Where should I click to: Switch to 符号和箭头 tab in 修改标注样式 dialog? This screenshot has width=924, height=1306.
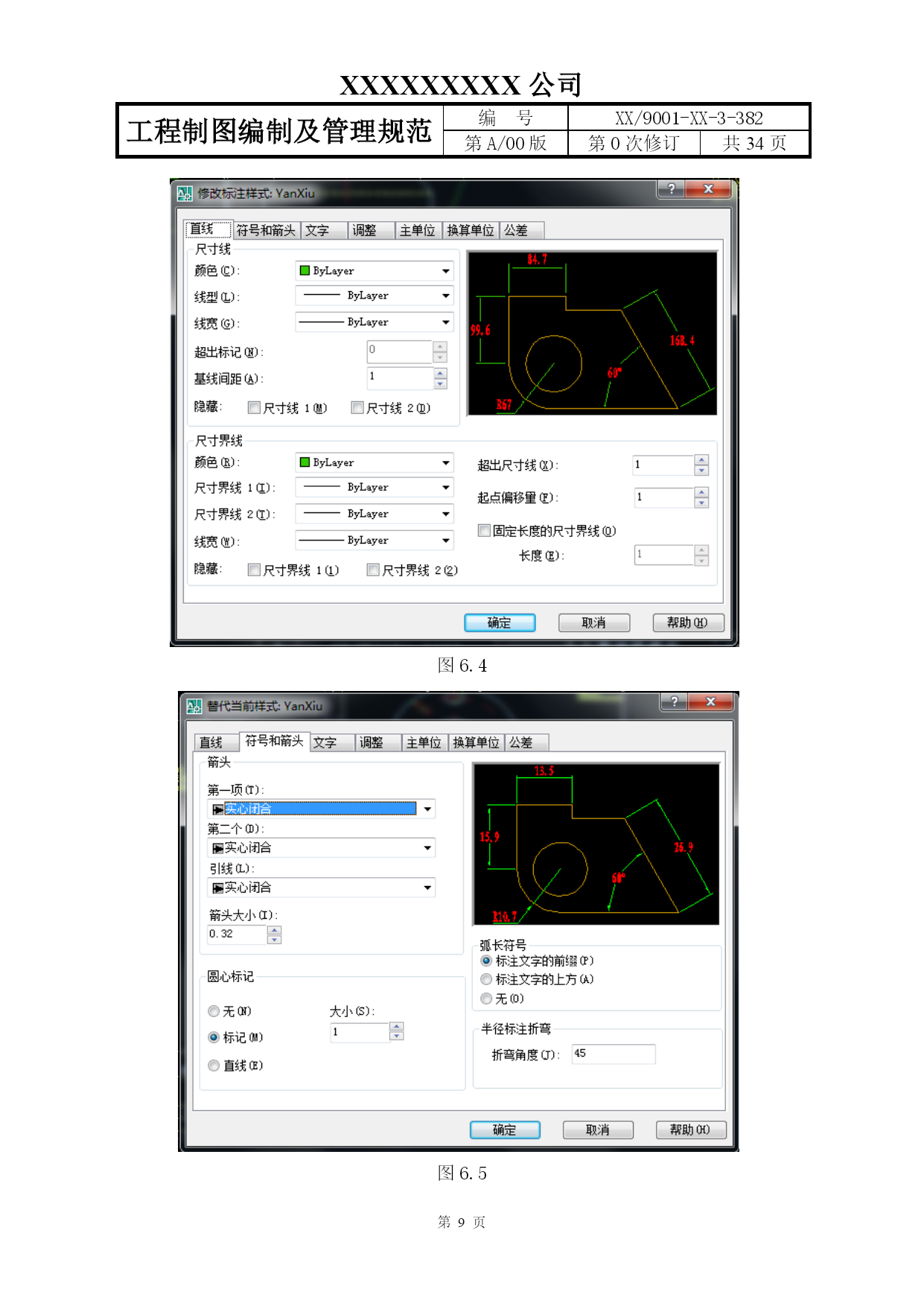click(266, 231)
